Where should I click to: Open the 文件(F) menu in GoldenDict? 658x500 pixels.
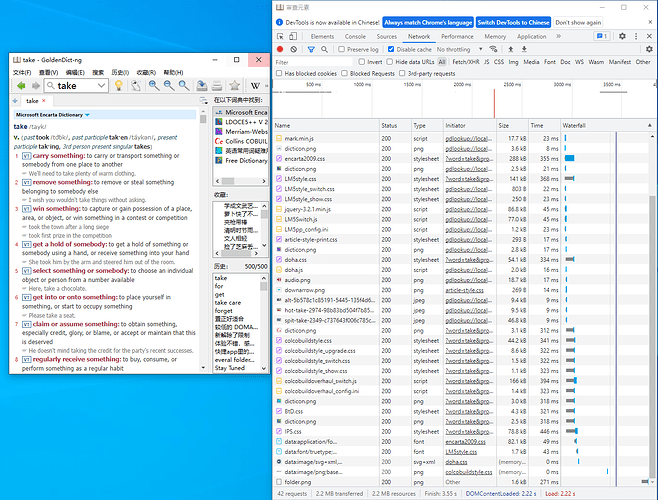[22, 73]
